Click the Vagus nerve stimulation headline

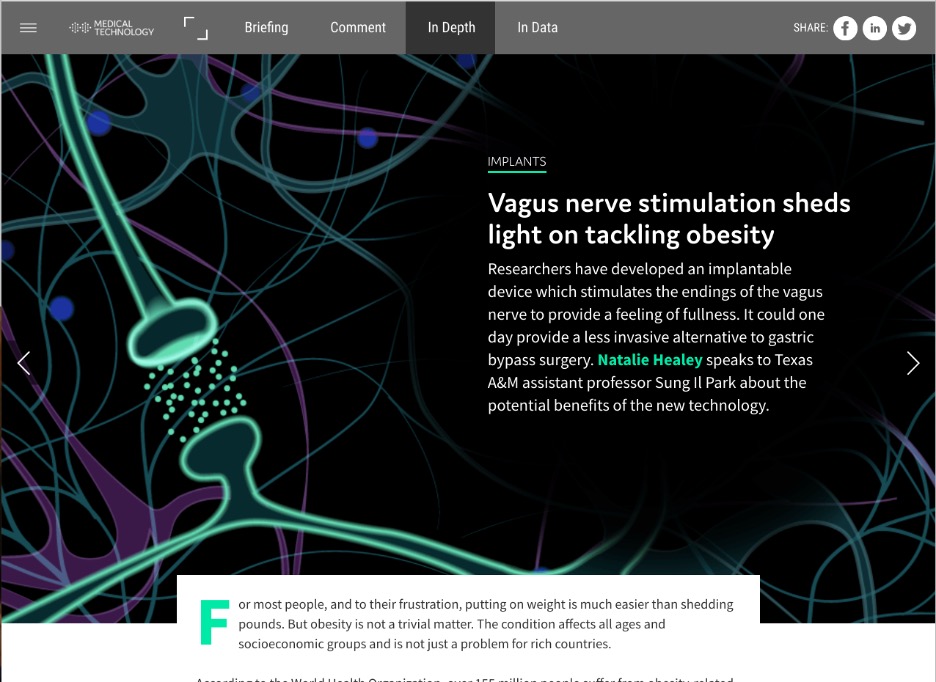click(x=669, y=219)
